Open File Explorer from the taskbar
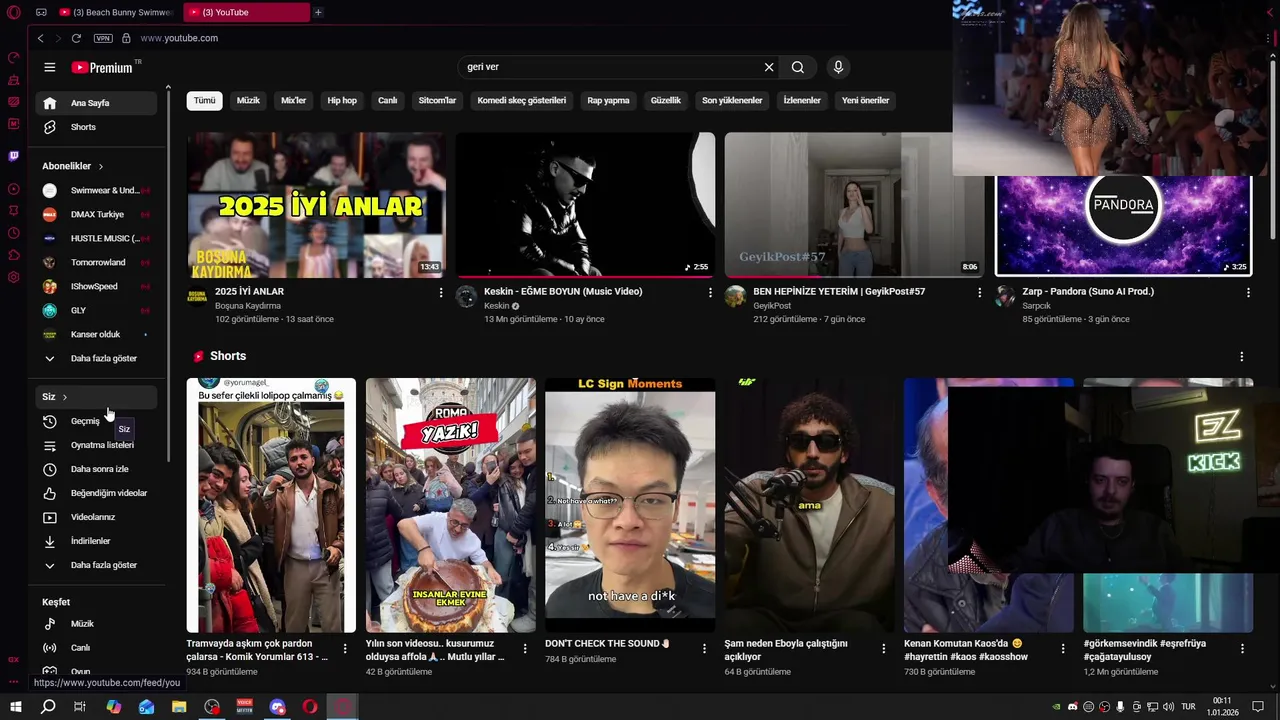The width and height of the screenshot is (1280, 720). pos(179,707)
